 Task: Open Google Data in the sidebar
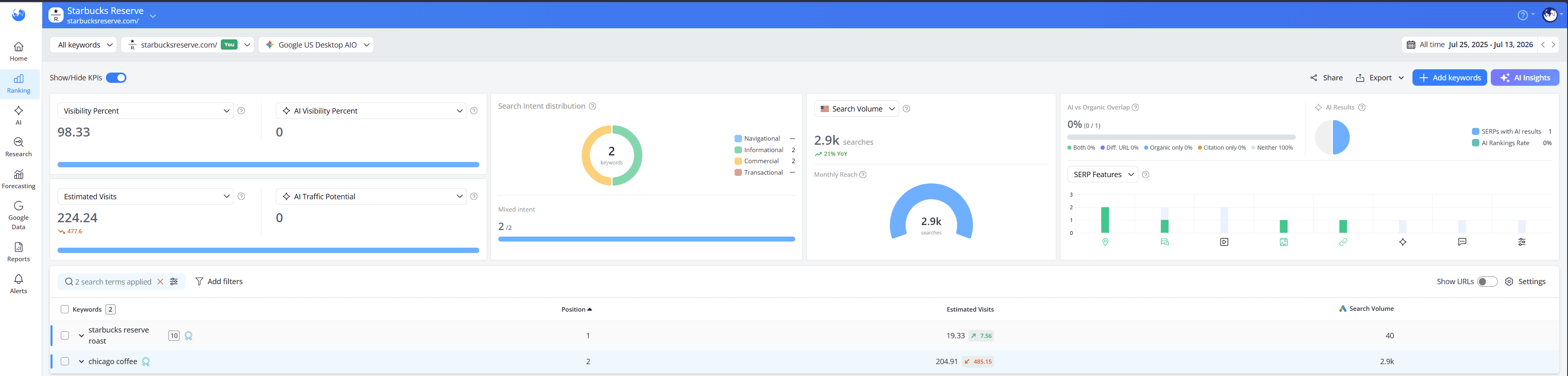point(19,215)
